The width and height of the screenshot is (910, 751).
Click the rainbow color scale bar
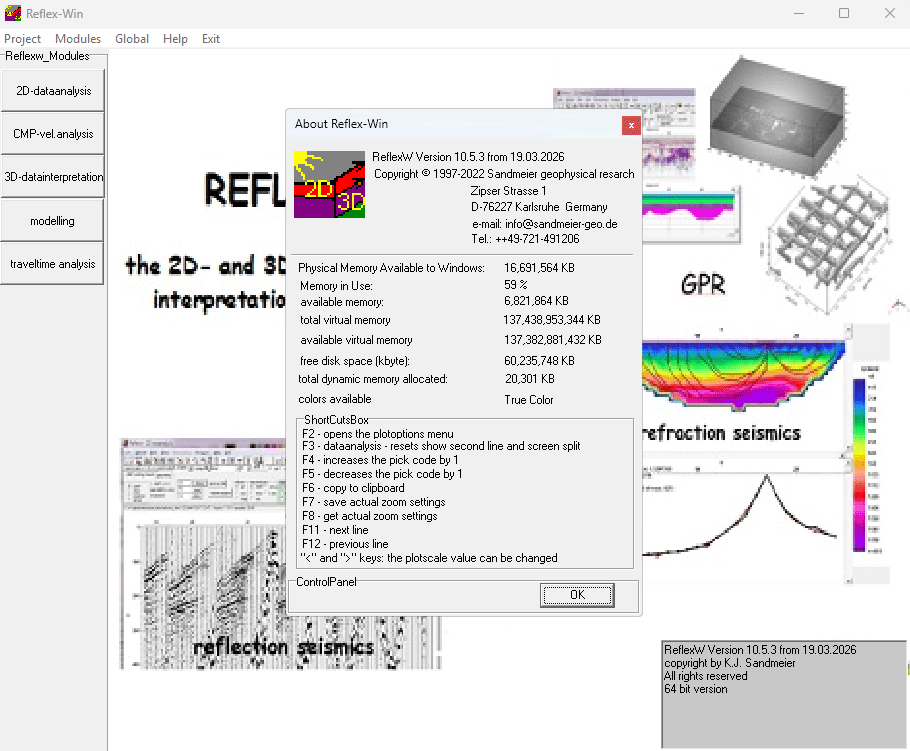[860, 464]
